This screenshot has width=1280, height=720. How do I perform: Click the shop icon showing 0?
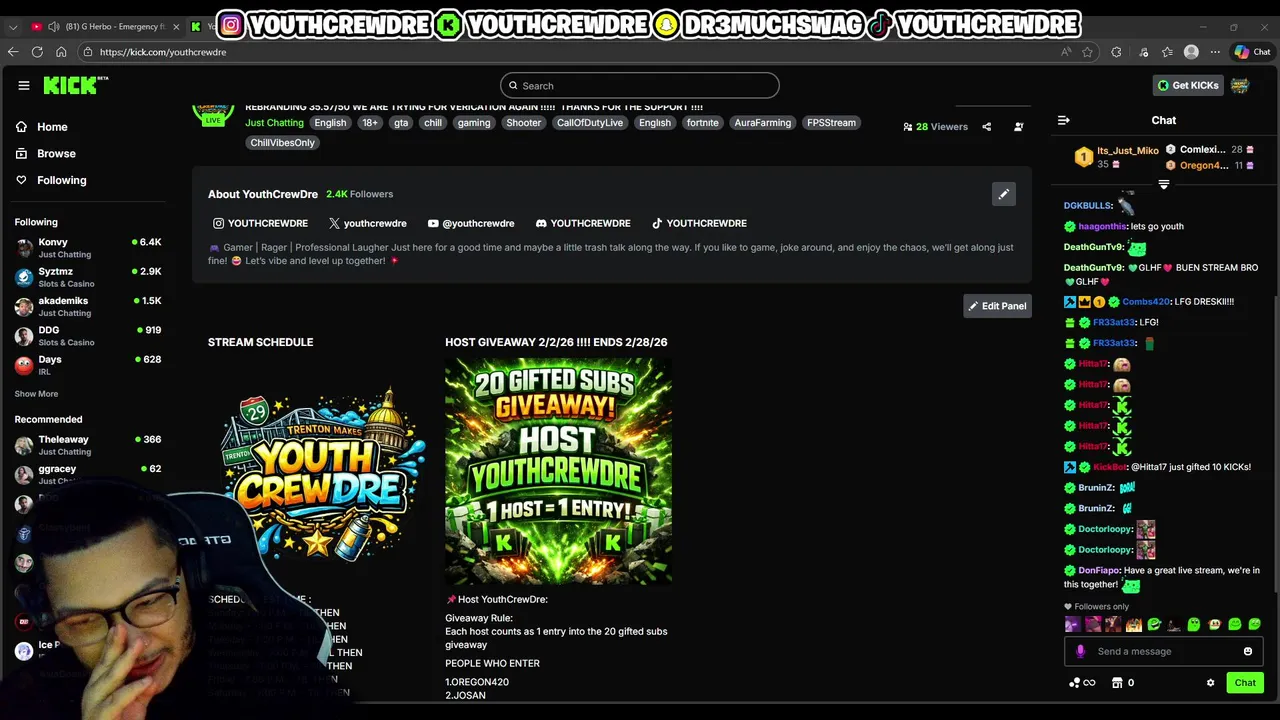point(1122,683)
